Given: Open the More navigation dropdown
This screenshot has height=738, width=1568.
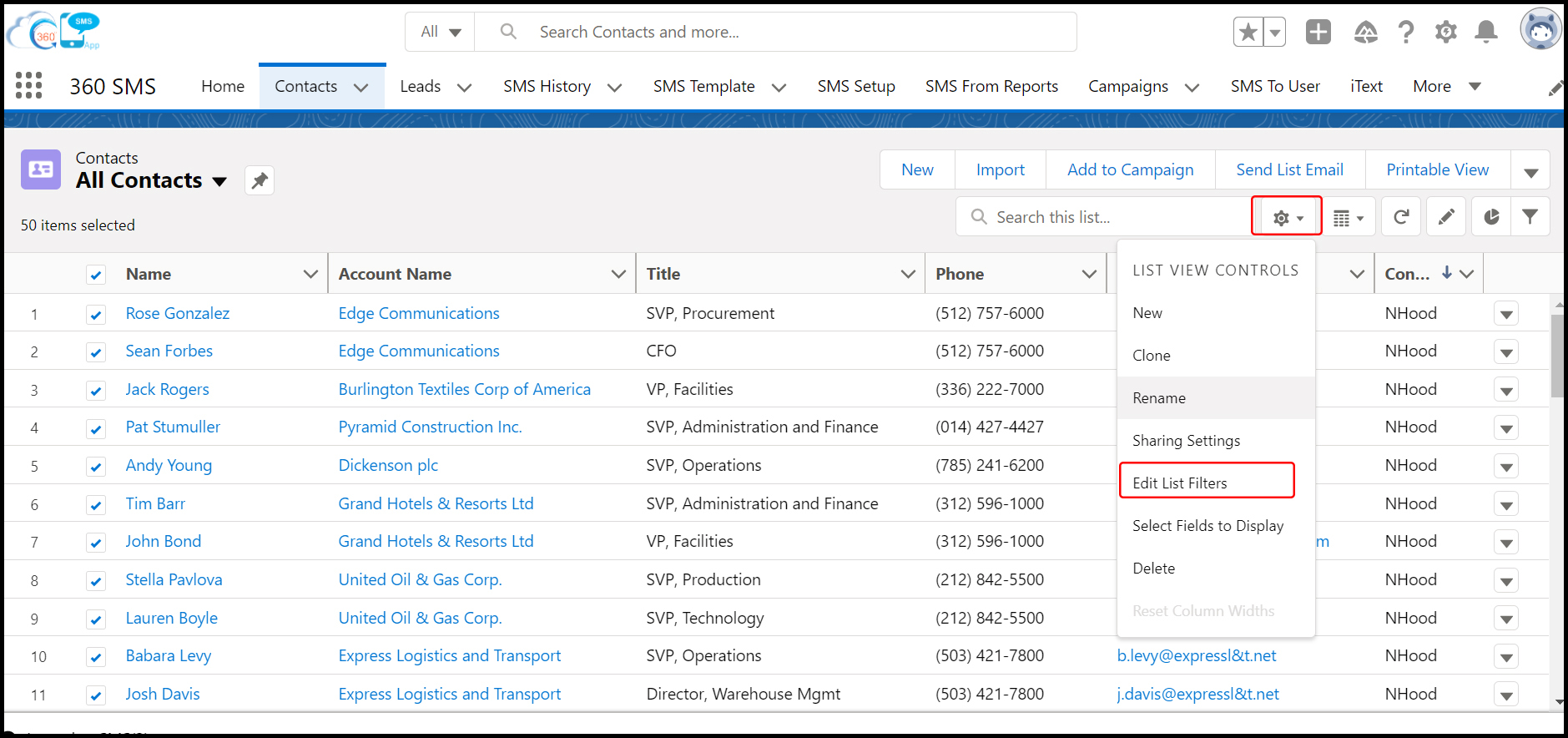Looking at the screenshot, I should tap(1447, 86).
